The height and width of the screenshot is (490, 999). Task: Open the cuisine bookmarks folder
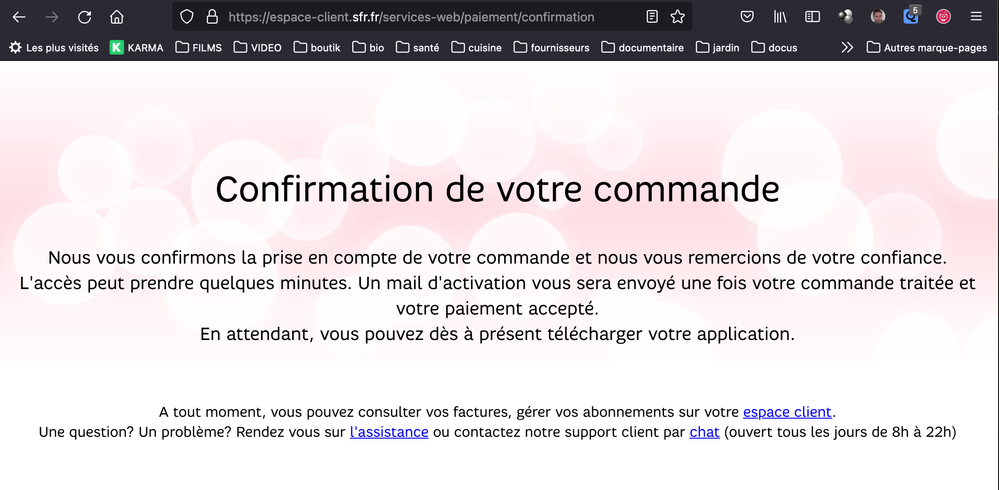(476, 47)
